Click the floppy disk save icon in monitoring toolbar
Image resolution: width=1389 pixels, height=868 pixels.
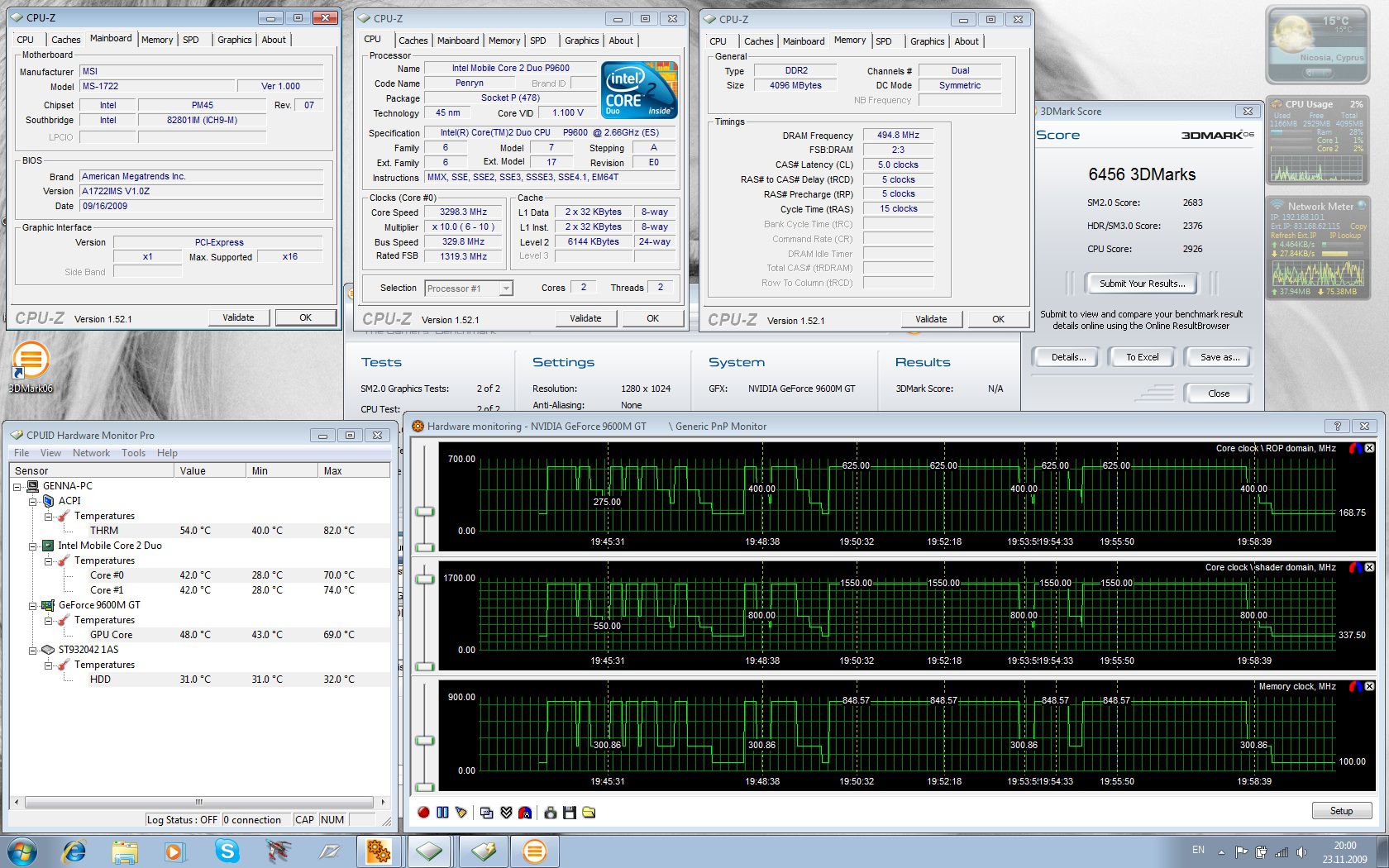tap(570, 813)
